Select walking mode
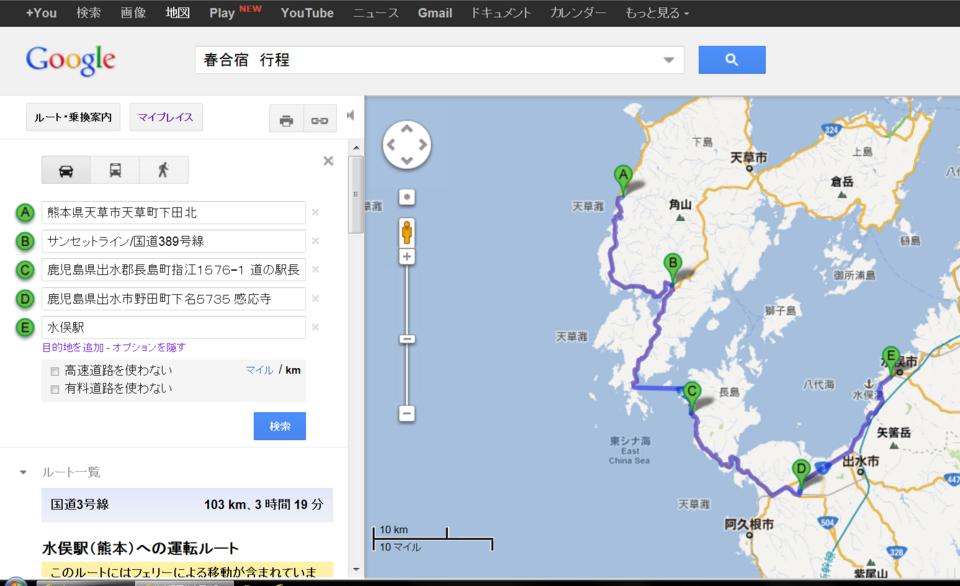 click(x=163, y=170)
